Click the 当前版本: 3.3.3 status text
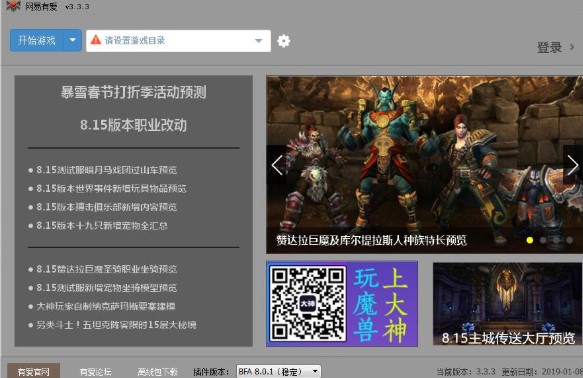The height and width of the screenshot is (378, 583). (x=466, y=372)
